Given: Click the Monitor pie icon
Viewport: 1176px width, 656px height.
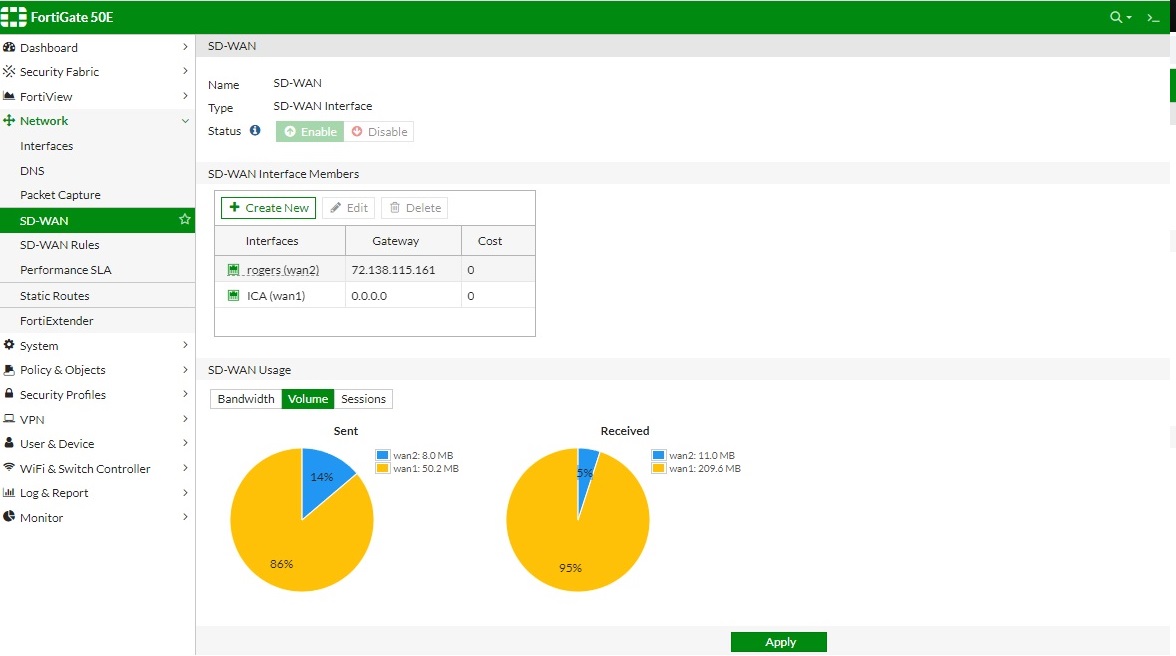Looking at the screenshot, I should click(9, 517).
